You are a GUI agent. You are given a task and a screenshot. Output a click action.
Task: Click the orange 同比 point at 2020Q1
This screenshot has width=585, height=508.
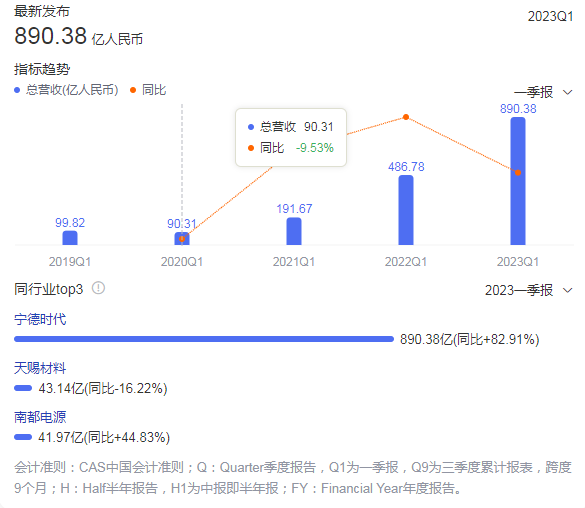pos(182,239)
